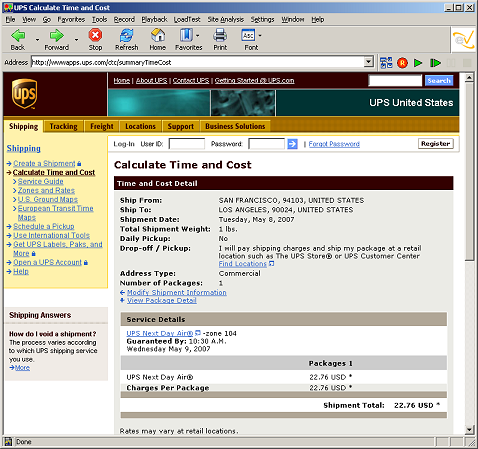Click the vertical scrollbar up arrow

(x=469, y=78)
